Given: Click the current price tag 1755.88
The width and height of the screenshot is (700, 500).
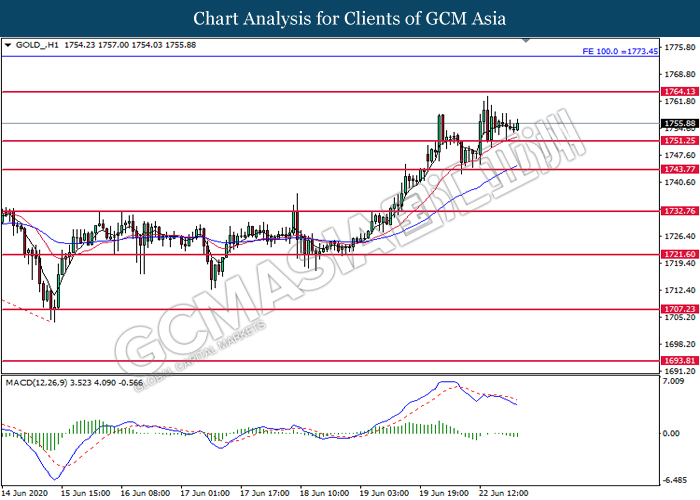Looking at the screenshot, I should click(679, 124).
